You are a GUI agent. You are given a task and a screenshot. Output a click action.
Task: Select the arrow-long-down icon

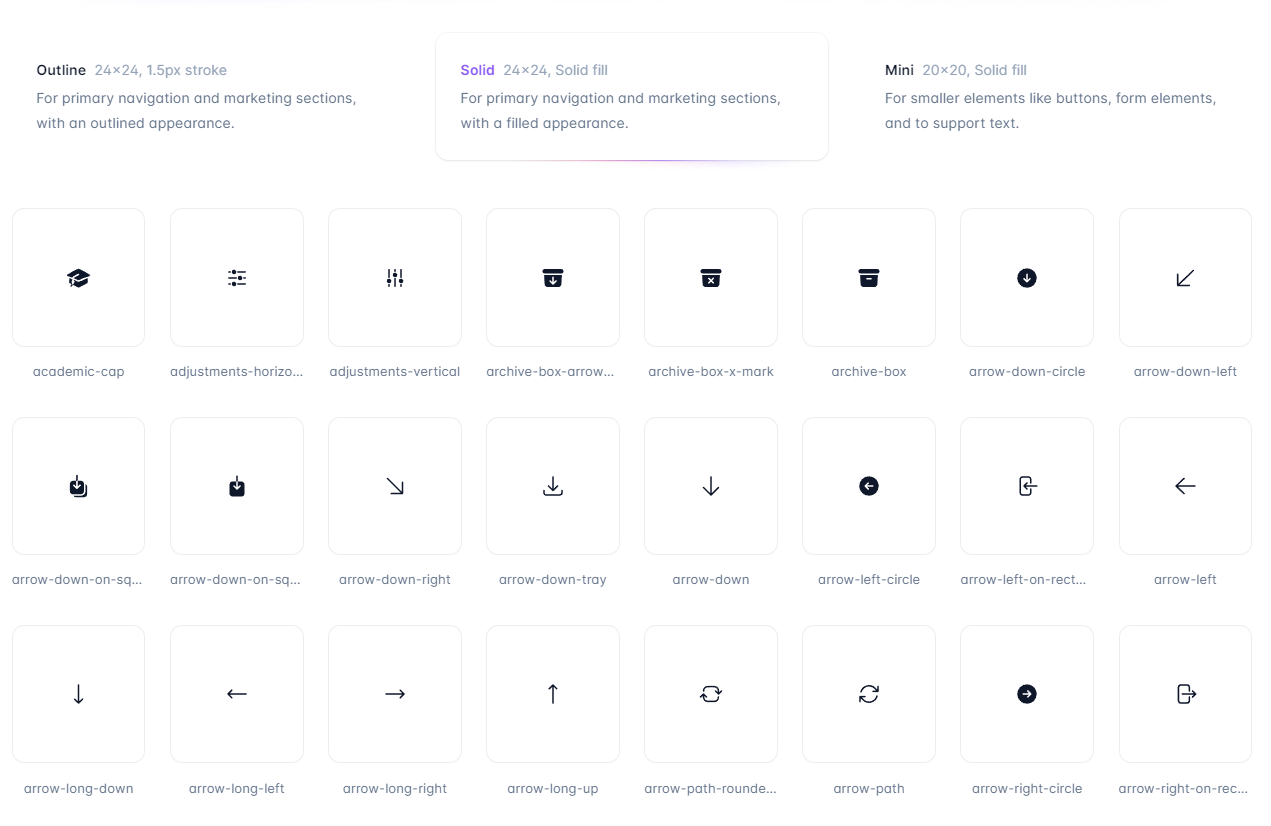(x=78, y=694)
